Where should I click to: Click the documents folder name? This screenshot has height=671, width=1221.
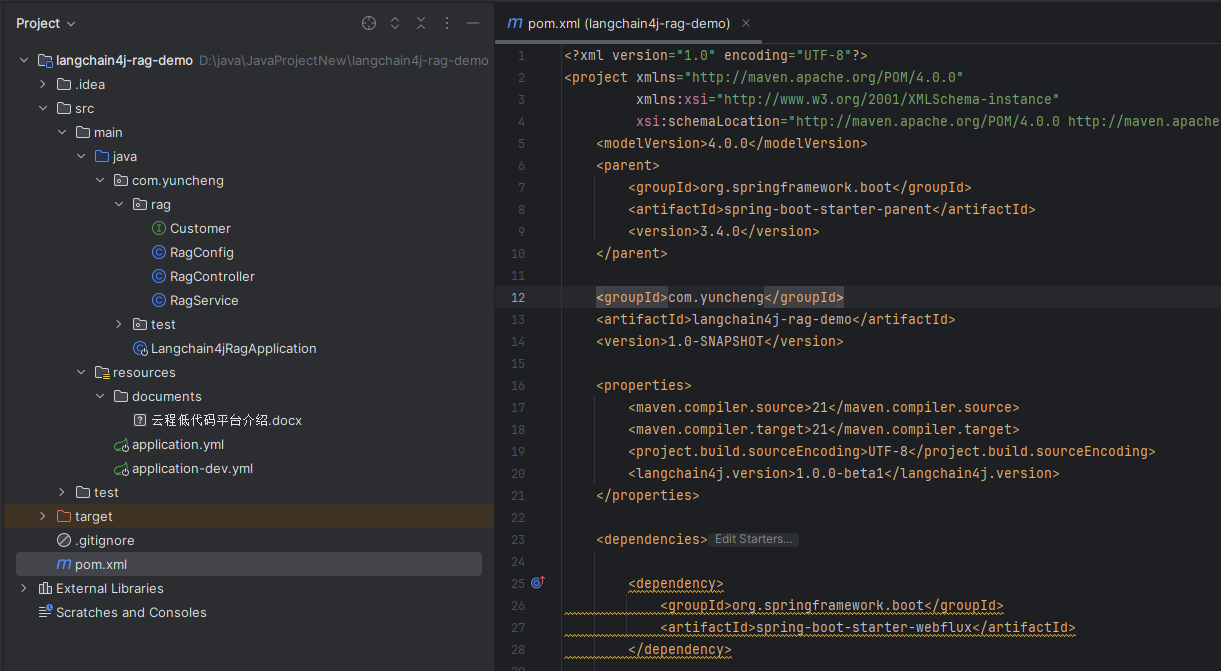tap(167, 396)
